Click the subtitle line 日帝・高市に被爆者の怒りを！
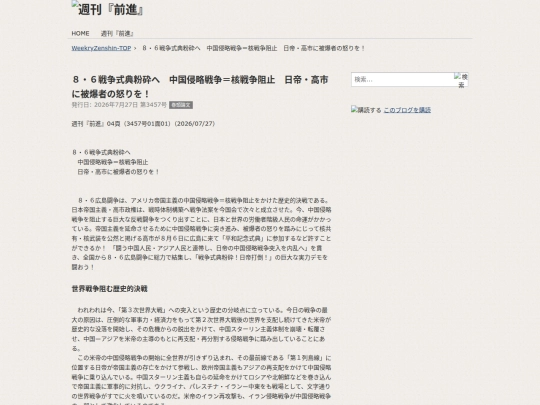The width and height of the screenshot is (540, 405). (x=118, y=172)
